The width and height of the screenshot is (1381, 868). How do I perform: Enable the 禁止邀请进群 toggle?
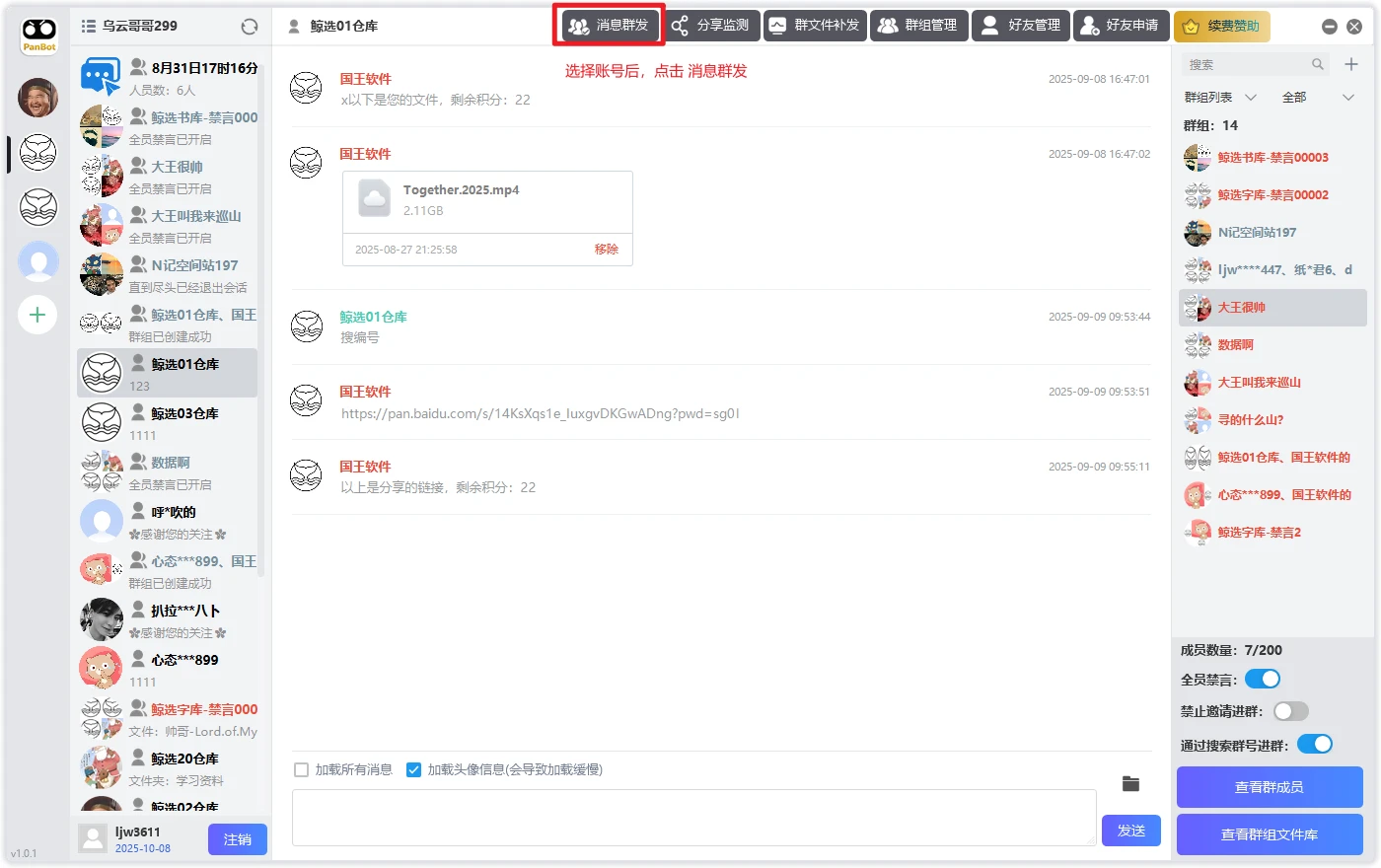(x=1290, y=711)
